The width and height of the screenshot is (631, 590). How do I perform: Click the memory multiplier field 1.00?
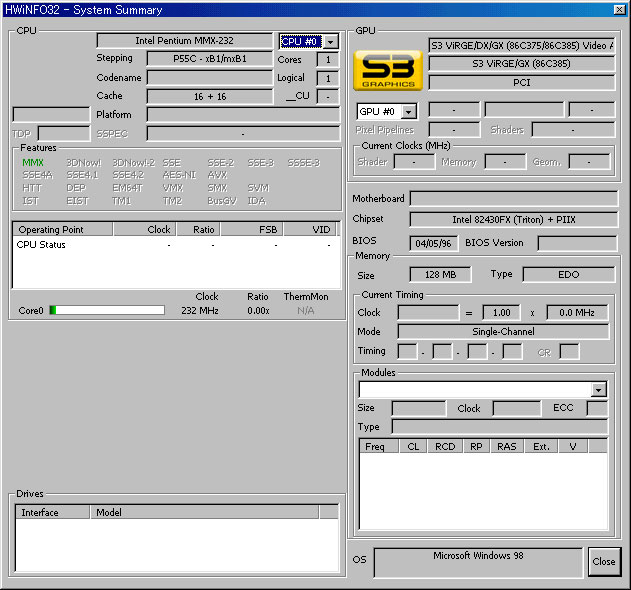click(501, 313)
